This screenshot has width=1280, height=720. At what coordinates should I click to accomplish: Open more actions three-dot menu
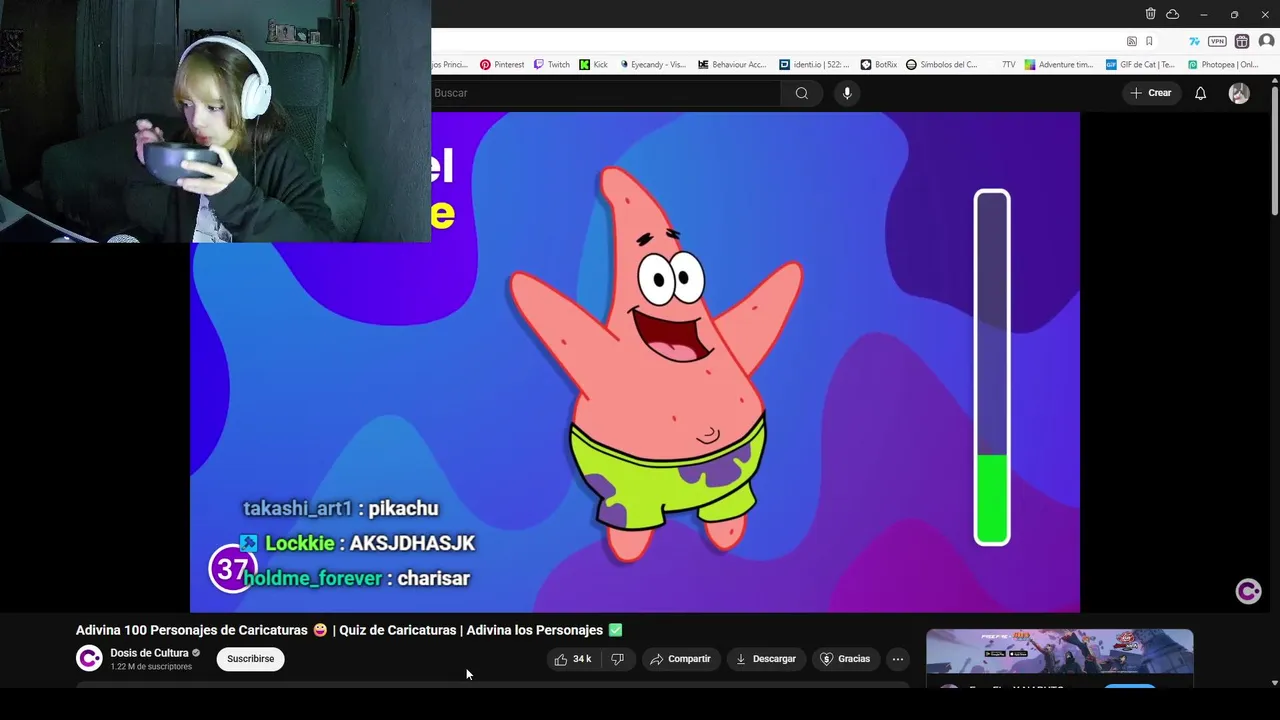[x=898, y=659]
